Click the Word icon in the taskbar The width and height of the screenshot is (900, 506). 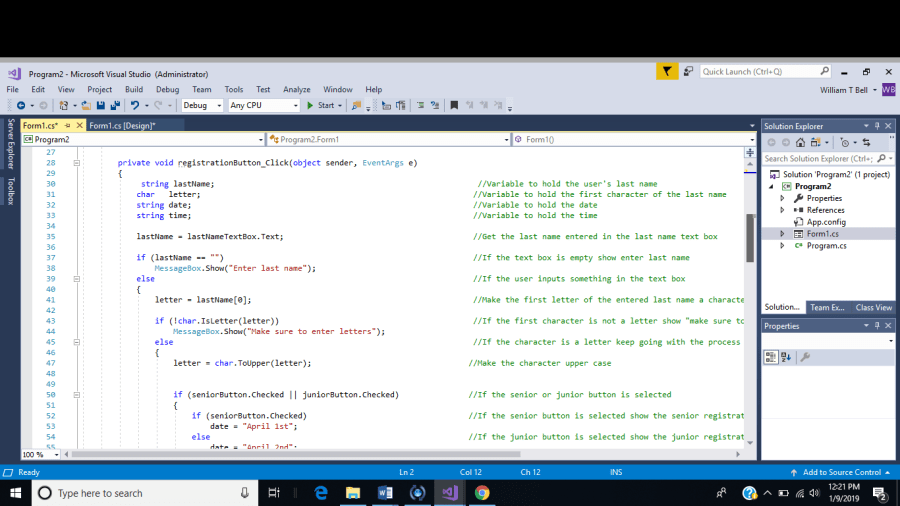click(385, 493)
